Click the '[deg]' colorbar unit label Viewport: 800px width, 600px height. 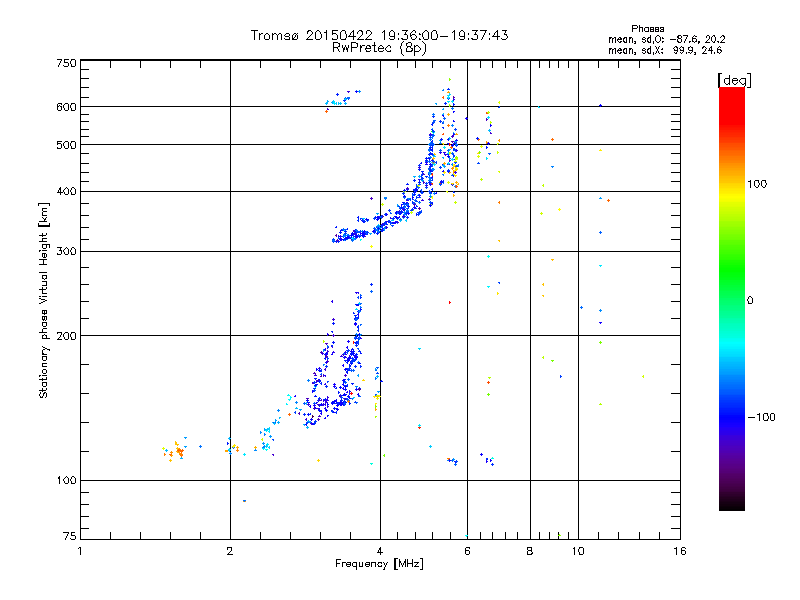734,80
